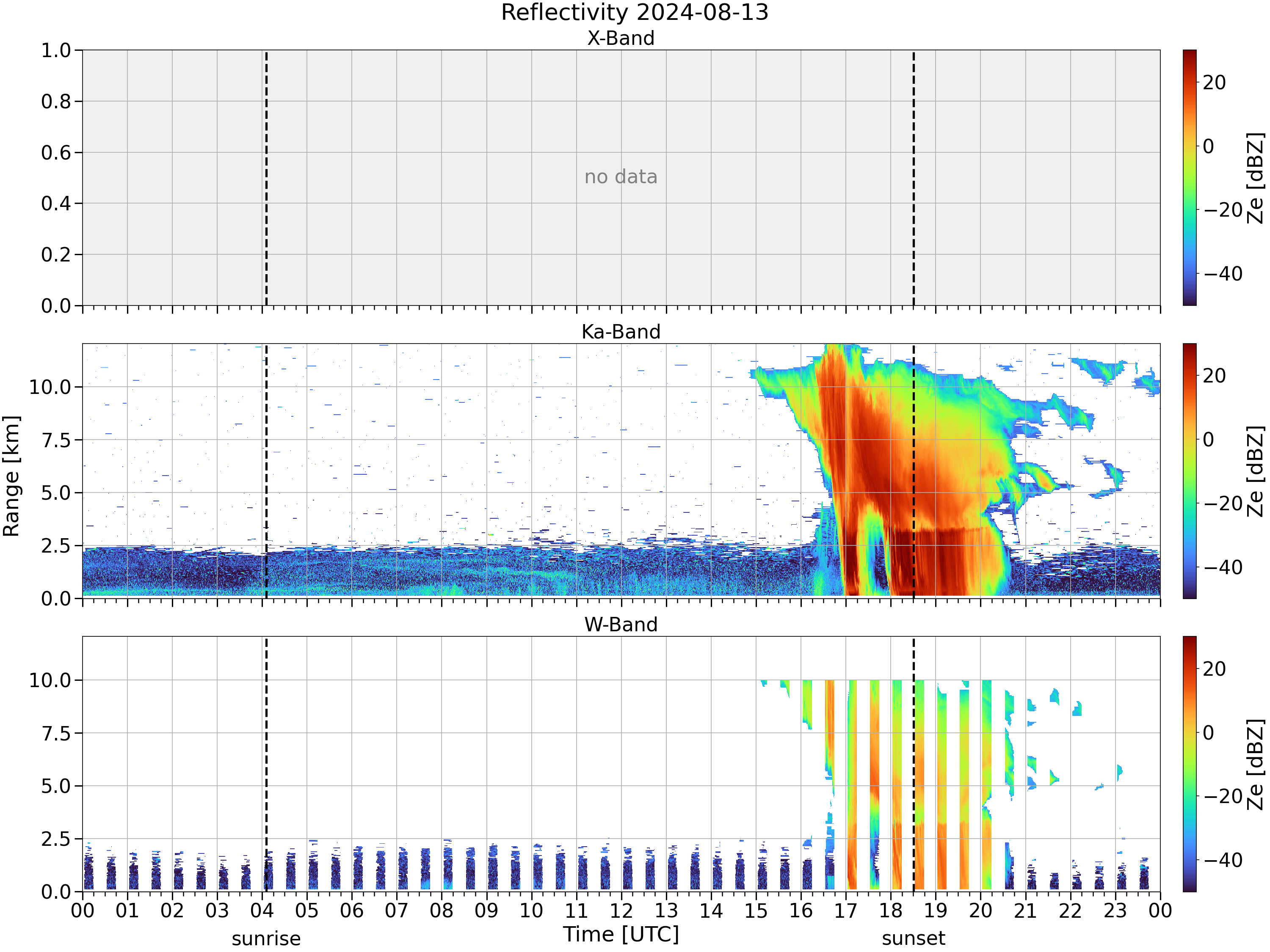Click the '21' hour tick label on time axis

click(x=1025, y=911)
